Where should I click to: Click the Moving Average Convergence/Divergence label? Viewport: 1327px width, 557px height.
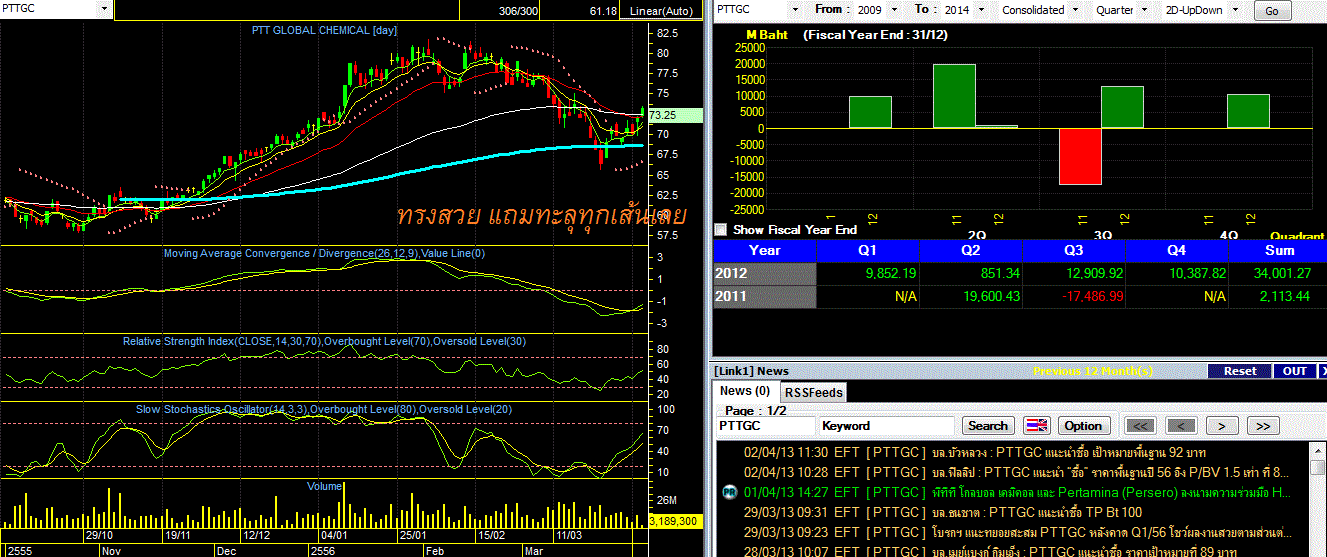point(324,253)
